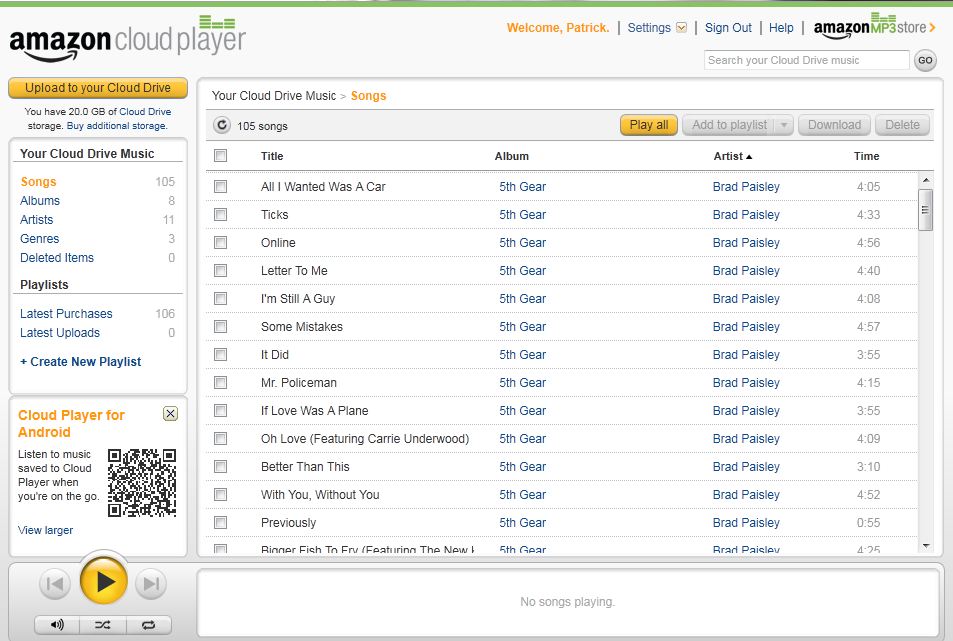
Task: Click the refresh songs icon
Action: point(222,125)
